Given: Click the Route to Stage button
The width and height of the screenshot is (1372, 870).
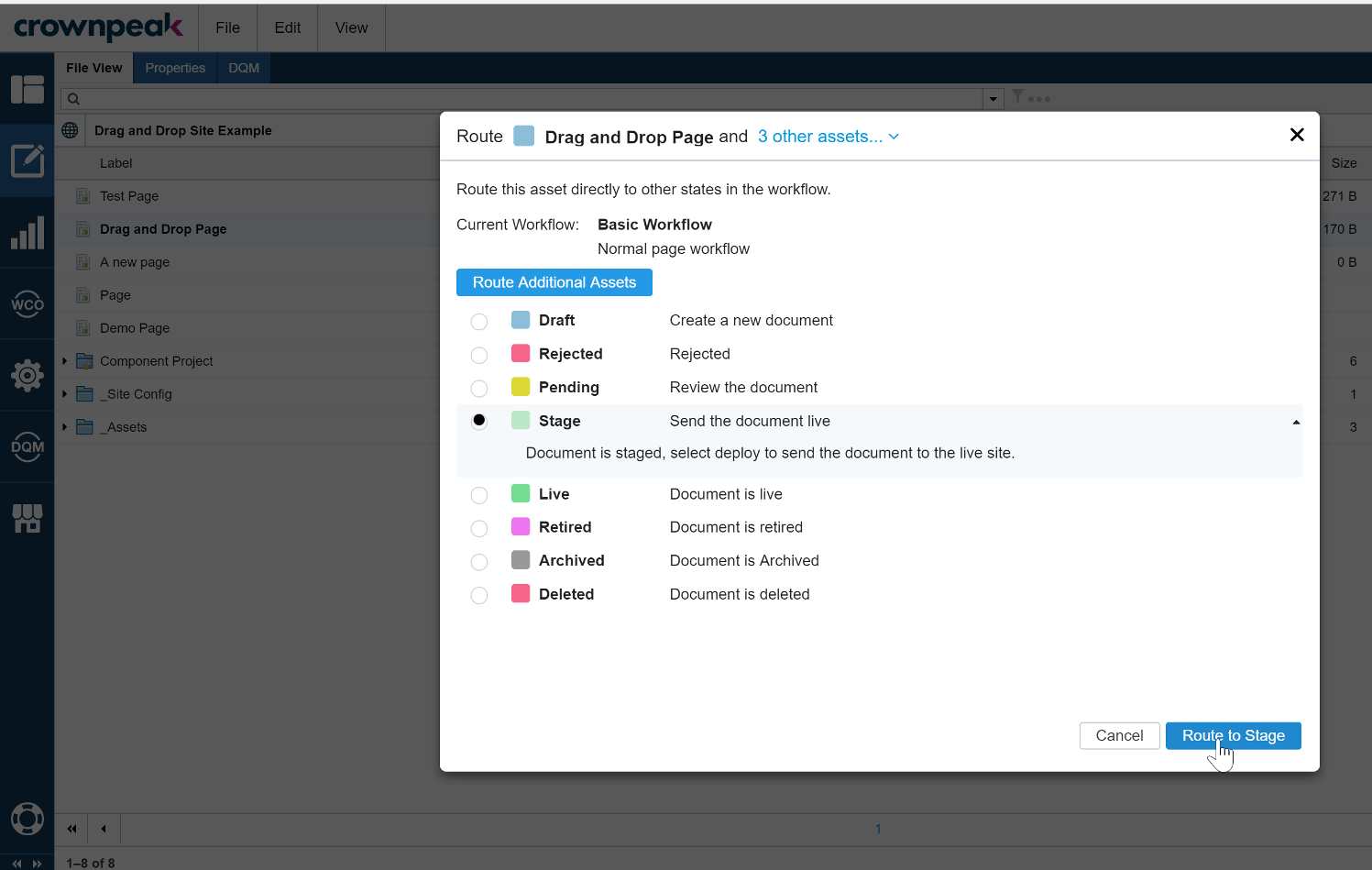Looking at the screenshot, I should click(1234, 735).
